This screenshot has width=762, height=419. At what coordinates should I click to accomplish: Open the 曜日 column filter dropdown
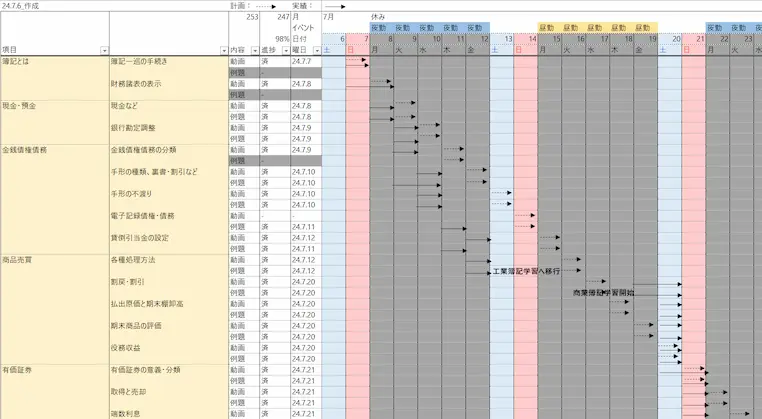click(317, 50)
